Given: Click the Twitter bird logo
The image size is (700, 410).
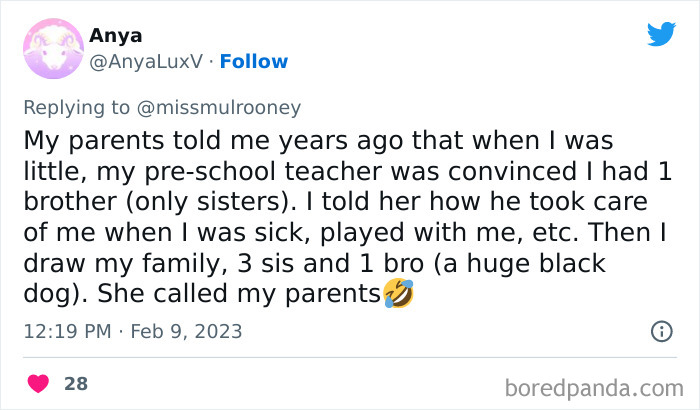Looking at the screenshot, I should pyautogui.click(x=661, y=34).
